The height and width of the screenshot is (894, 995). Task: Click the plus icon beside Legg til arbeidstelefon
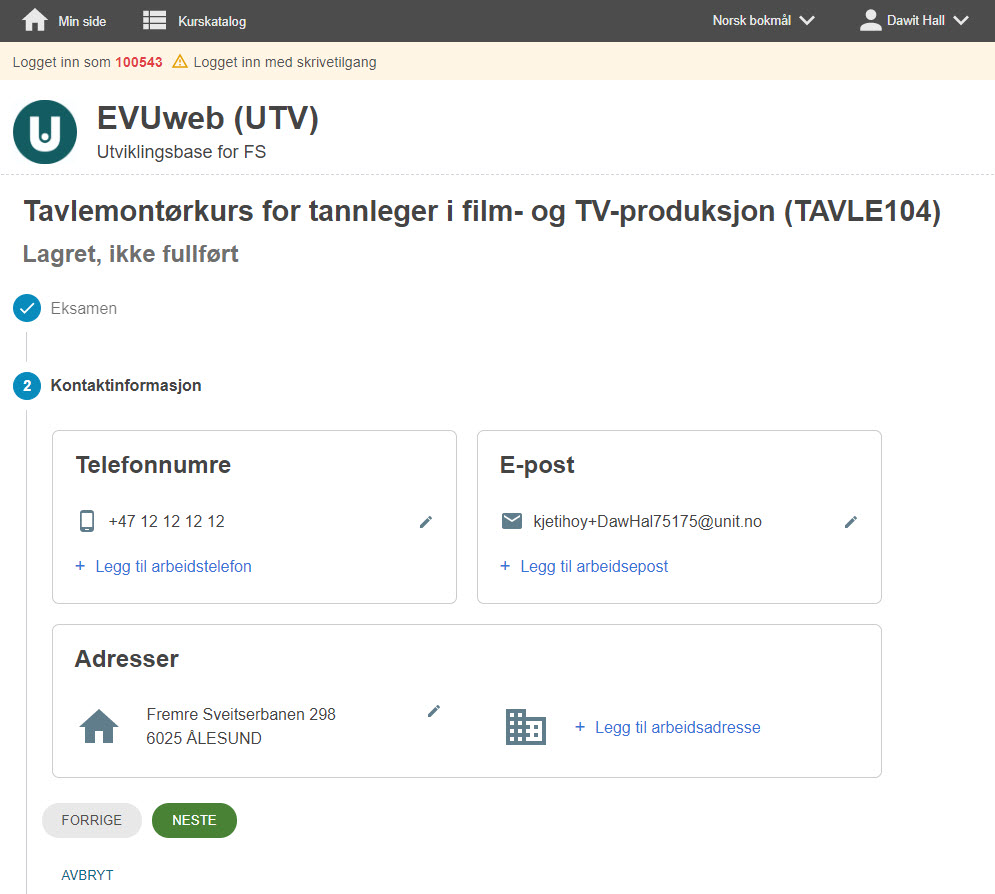80,565
